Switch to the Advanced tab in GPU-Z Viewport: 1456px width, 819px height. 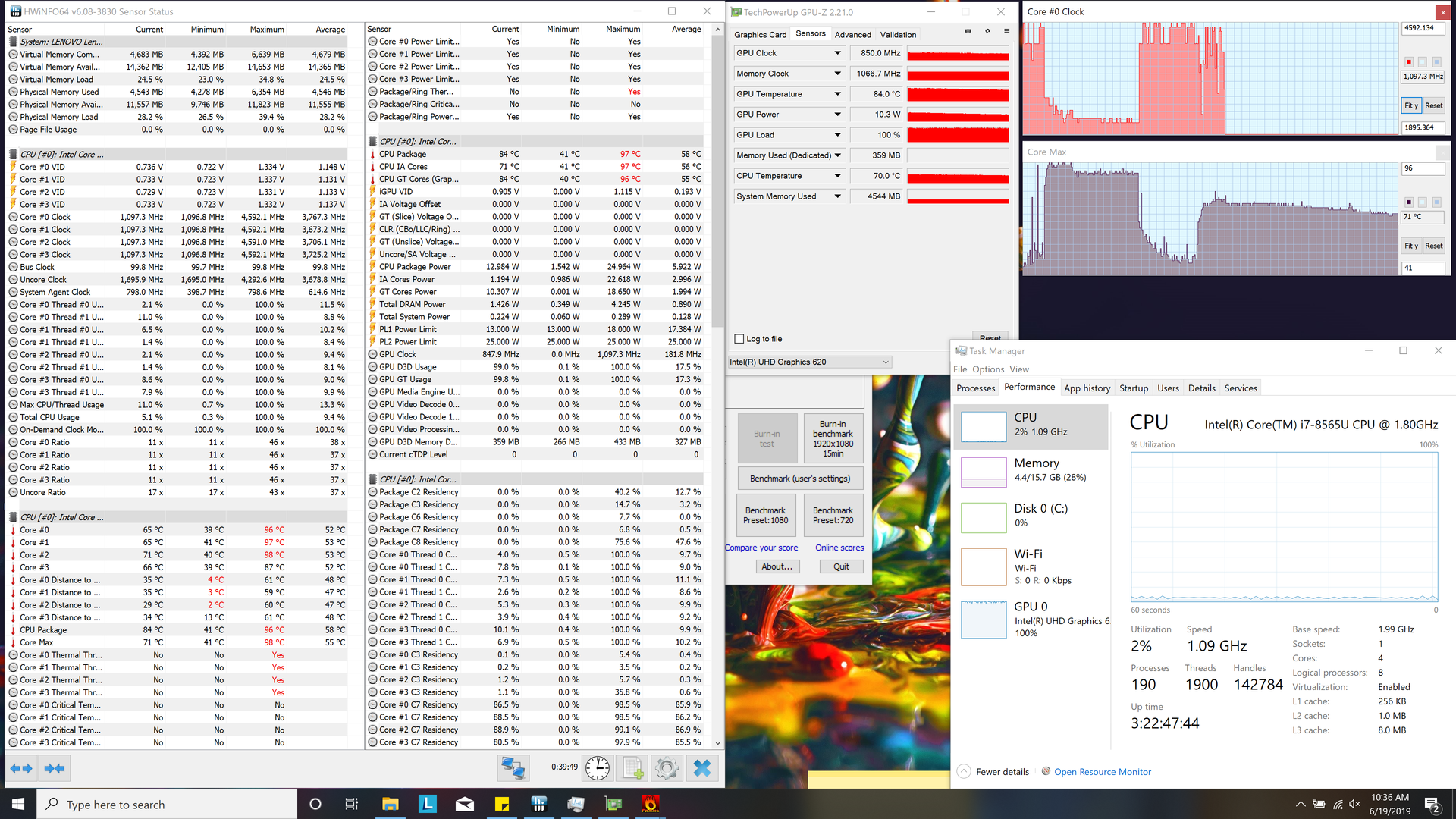pyautogui.click(x=852, y=35)
